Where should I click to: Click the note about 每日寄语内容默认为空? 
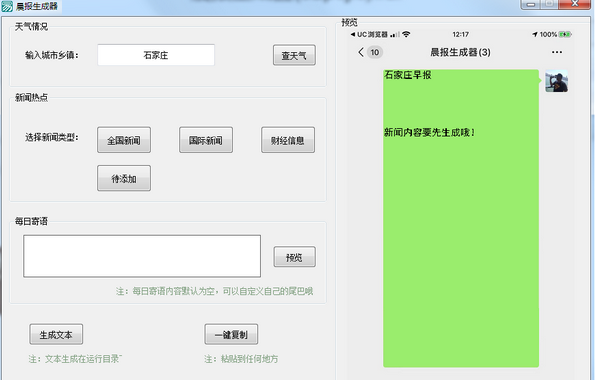(x=214, y=291)
